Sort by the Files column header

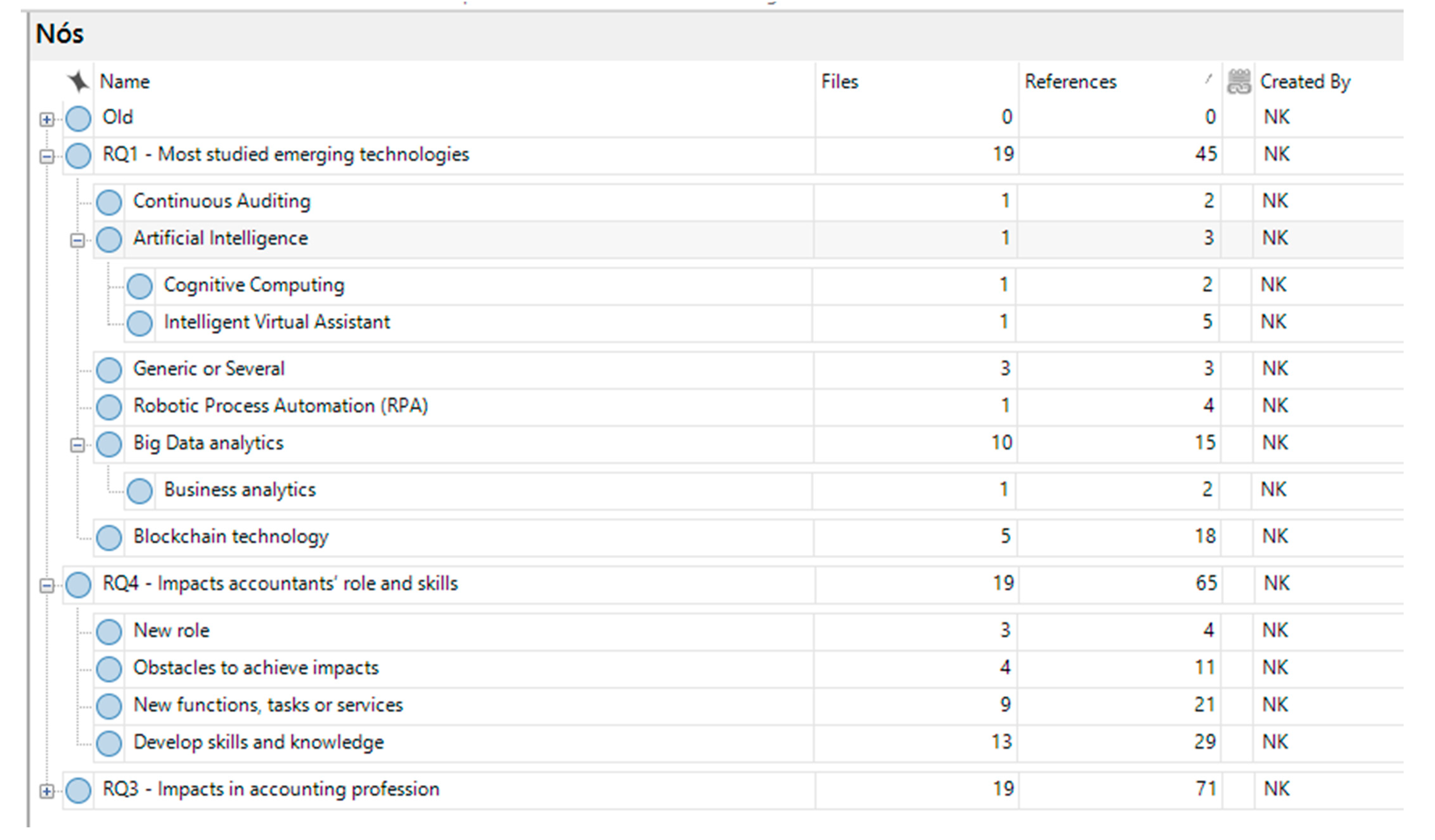point(840,82)
